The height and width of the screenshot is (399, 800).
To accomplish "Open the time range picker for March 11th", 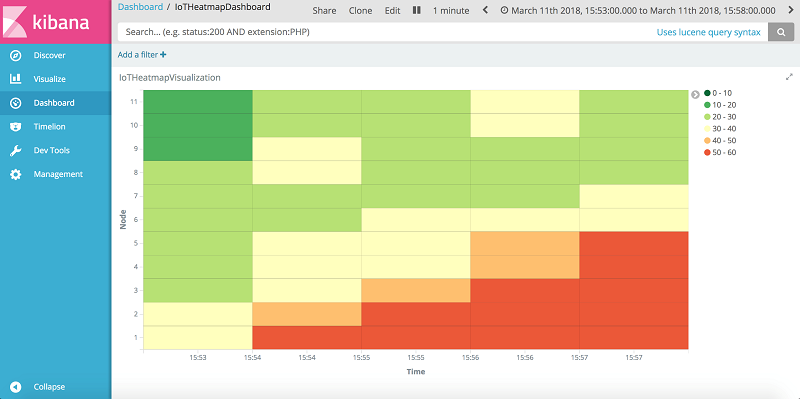I will pos(638,11).
